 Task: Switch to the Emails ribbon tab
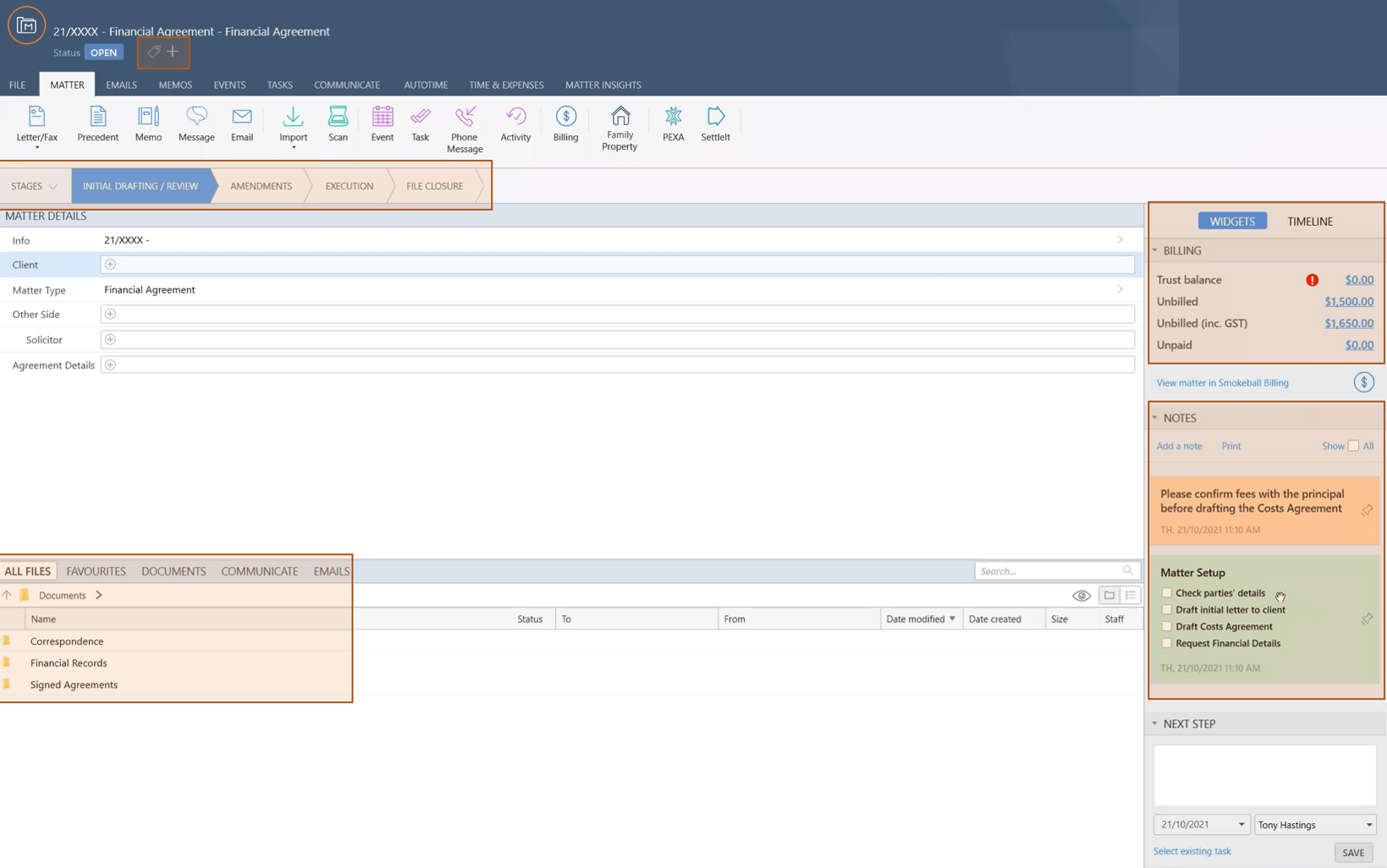point(121,85)
